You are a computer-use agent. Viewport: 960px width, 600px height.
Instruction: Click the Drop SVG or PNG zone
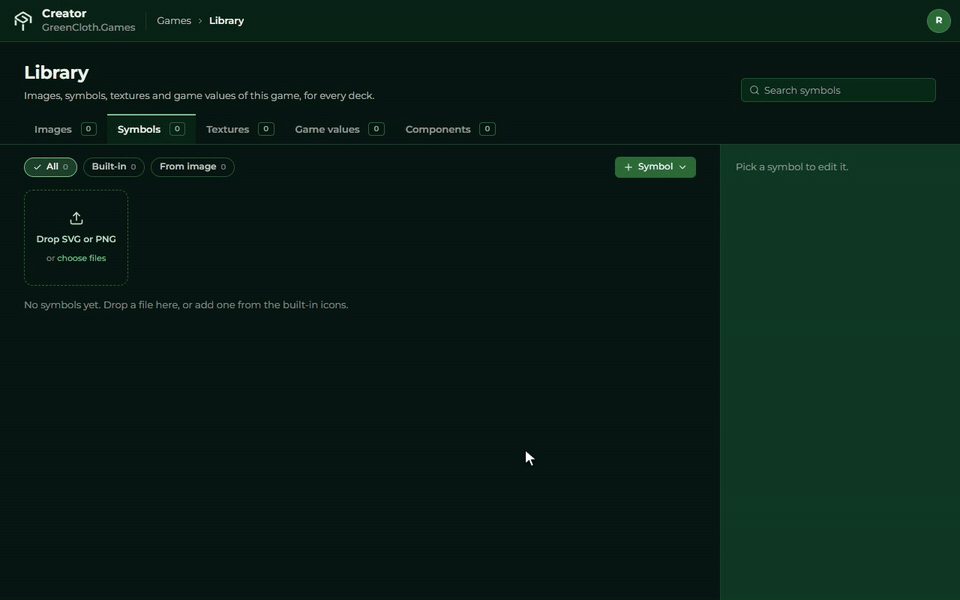point(76,238)
